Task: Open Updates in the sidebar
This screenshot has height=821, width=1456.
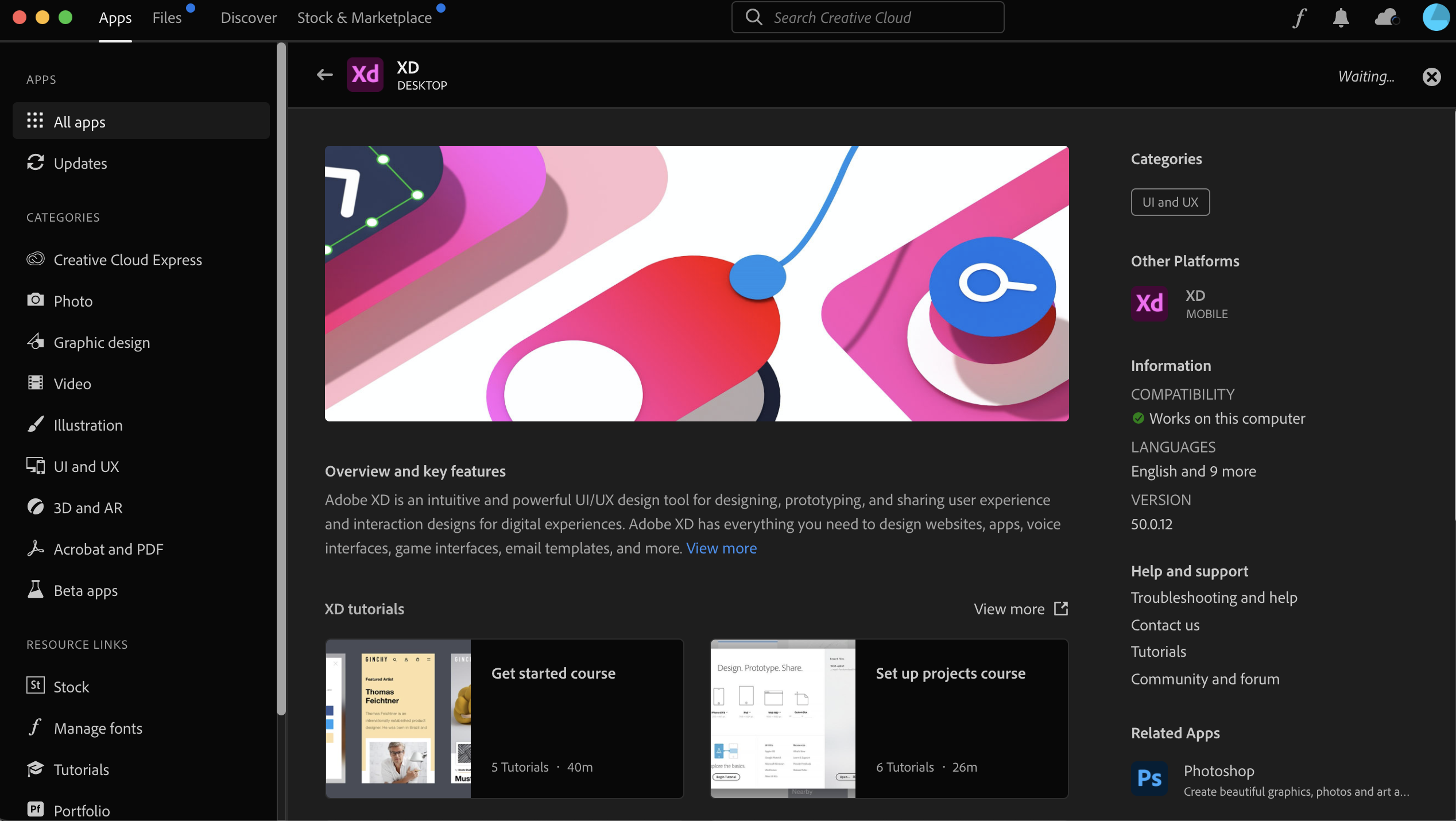Action: tap(80, 163)
